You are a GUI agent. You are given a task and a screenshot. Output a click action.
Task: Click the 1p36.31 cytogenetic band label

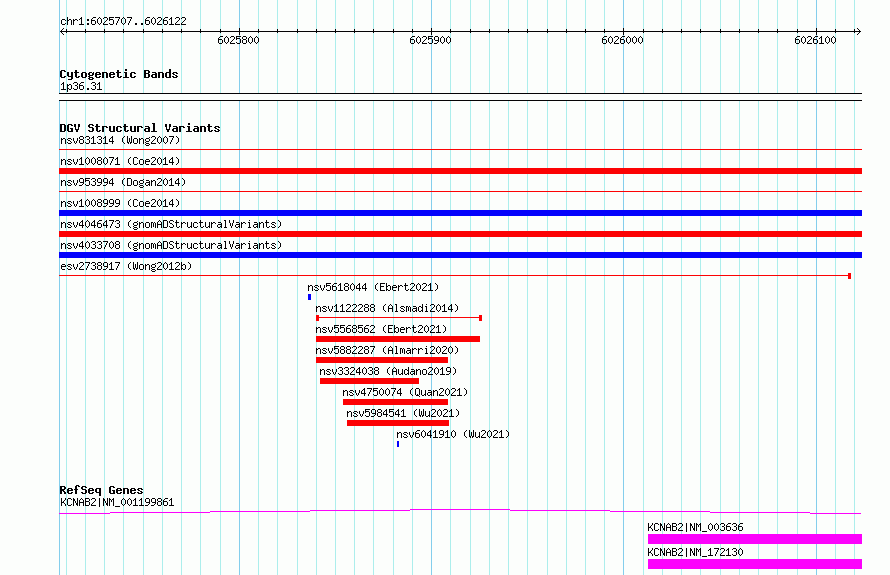[x=81, y=86]
